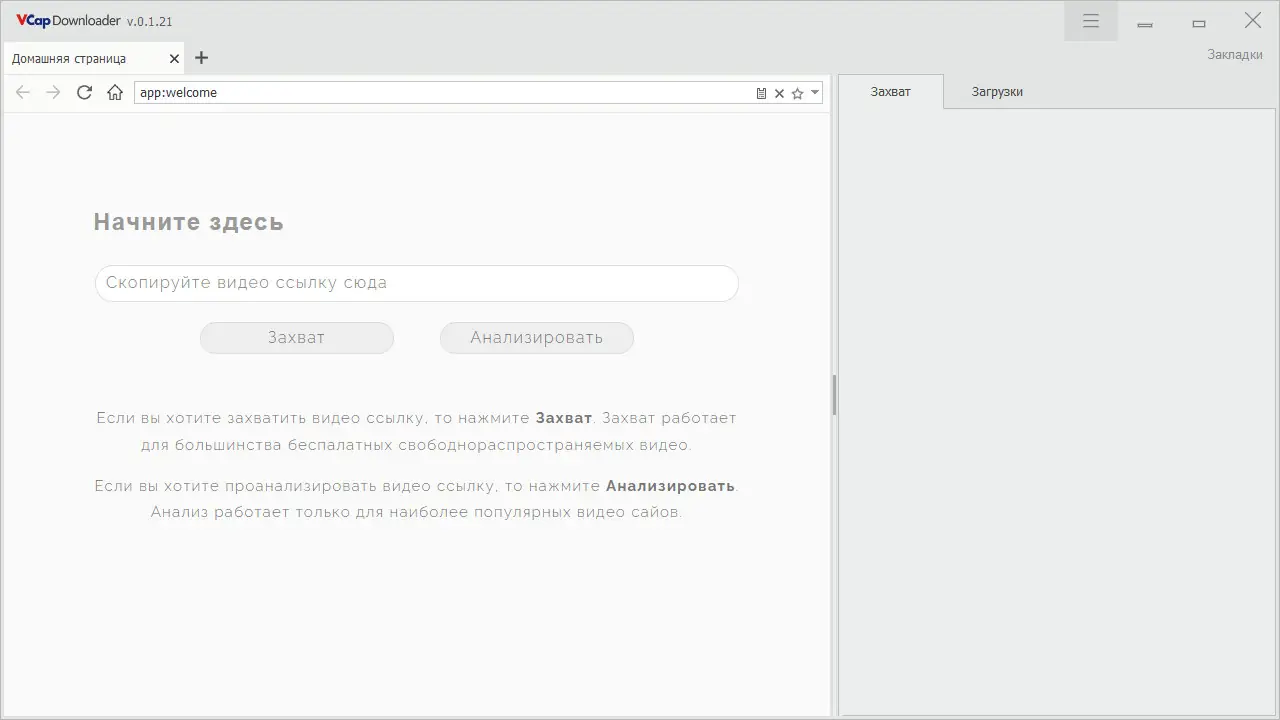Open a new tab with the plus icon
1280x720 pixels.
coord(201,58)
